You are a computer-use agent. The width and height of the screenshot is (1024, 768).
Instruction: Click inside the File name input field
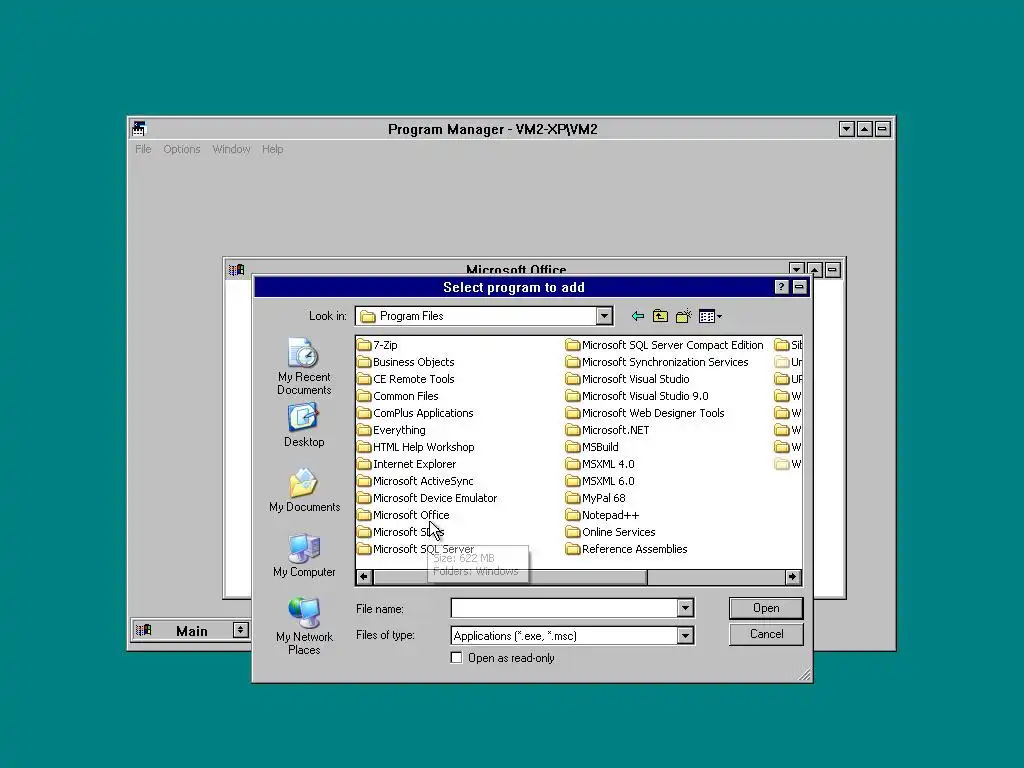point(564,608)
